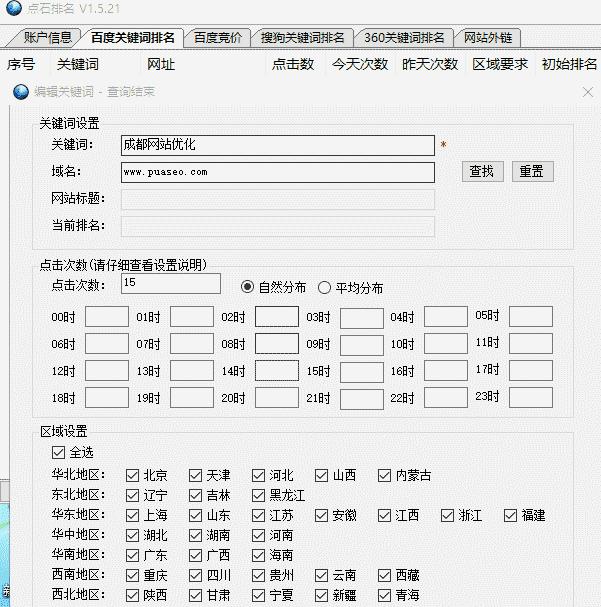
Task: Open the 搜狗关键词排名 tab
Action: [x=303, y=38]
